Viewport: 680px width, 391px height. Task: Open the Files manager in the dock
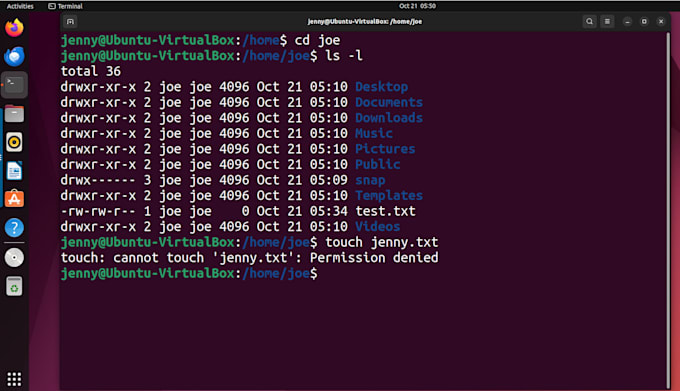pyautogui.click(x=14, y=114)
